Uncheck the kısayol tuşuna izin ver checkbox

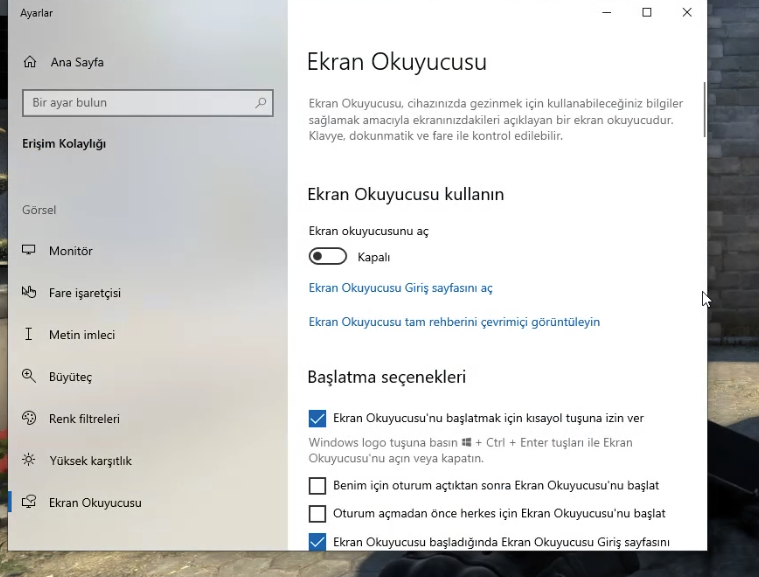point(317,418)
